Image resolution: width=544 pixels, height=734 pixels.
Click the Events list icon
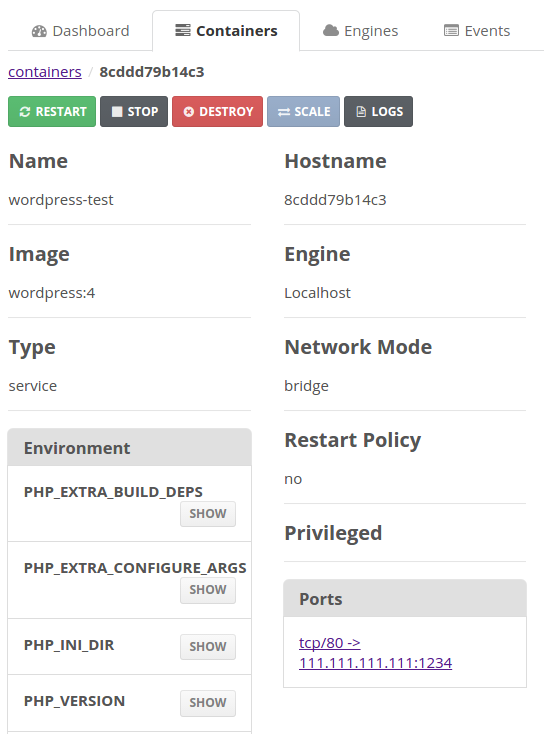(451, 31)
